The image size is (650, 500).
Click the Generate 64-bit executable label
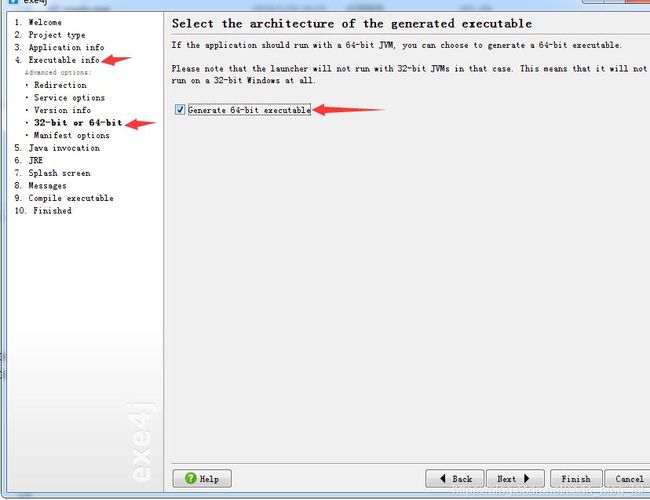(249, 110)
